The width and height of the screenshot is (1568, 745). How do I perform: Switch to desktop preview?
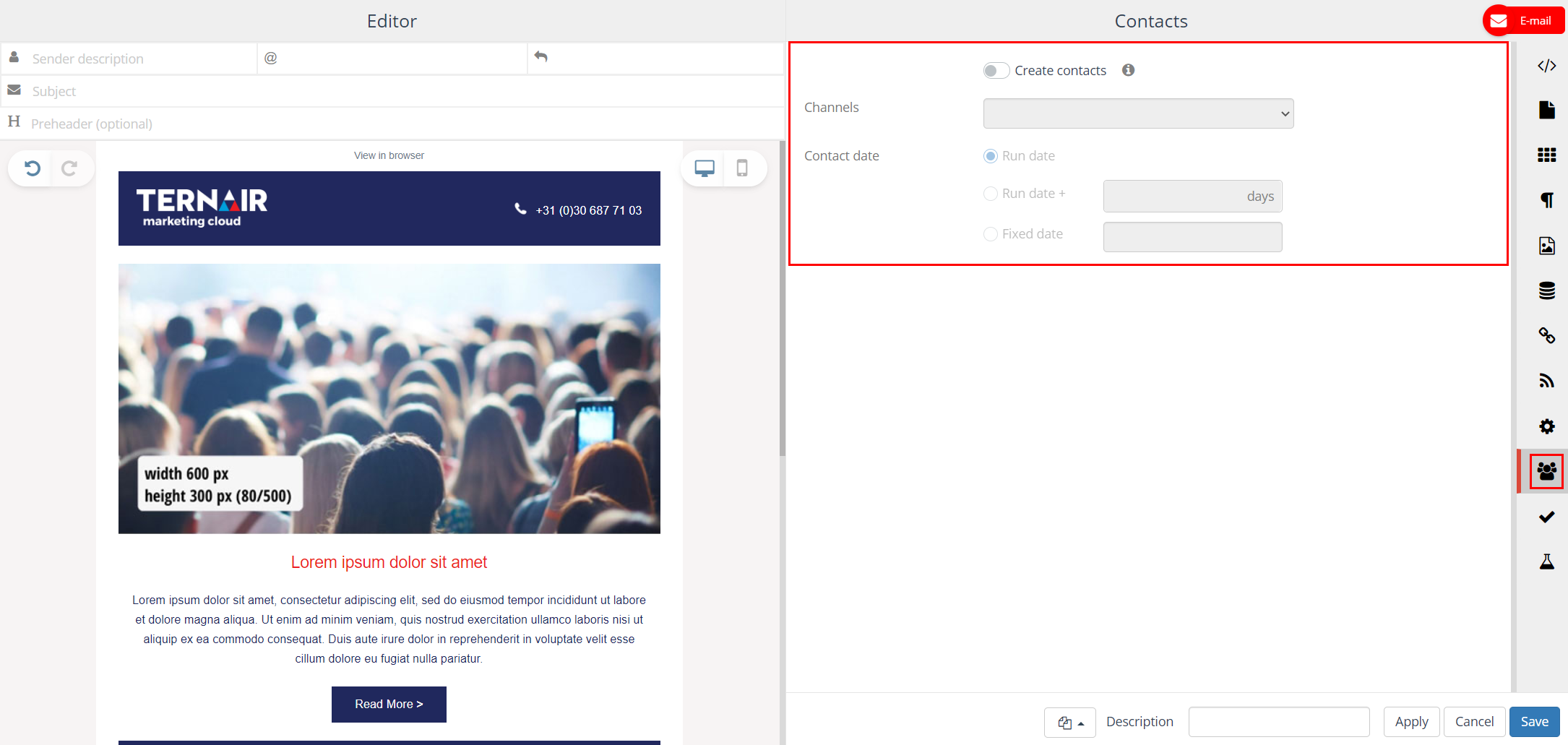pos(704,168)
